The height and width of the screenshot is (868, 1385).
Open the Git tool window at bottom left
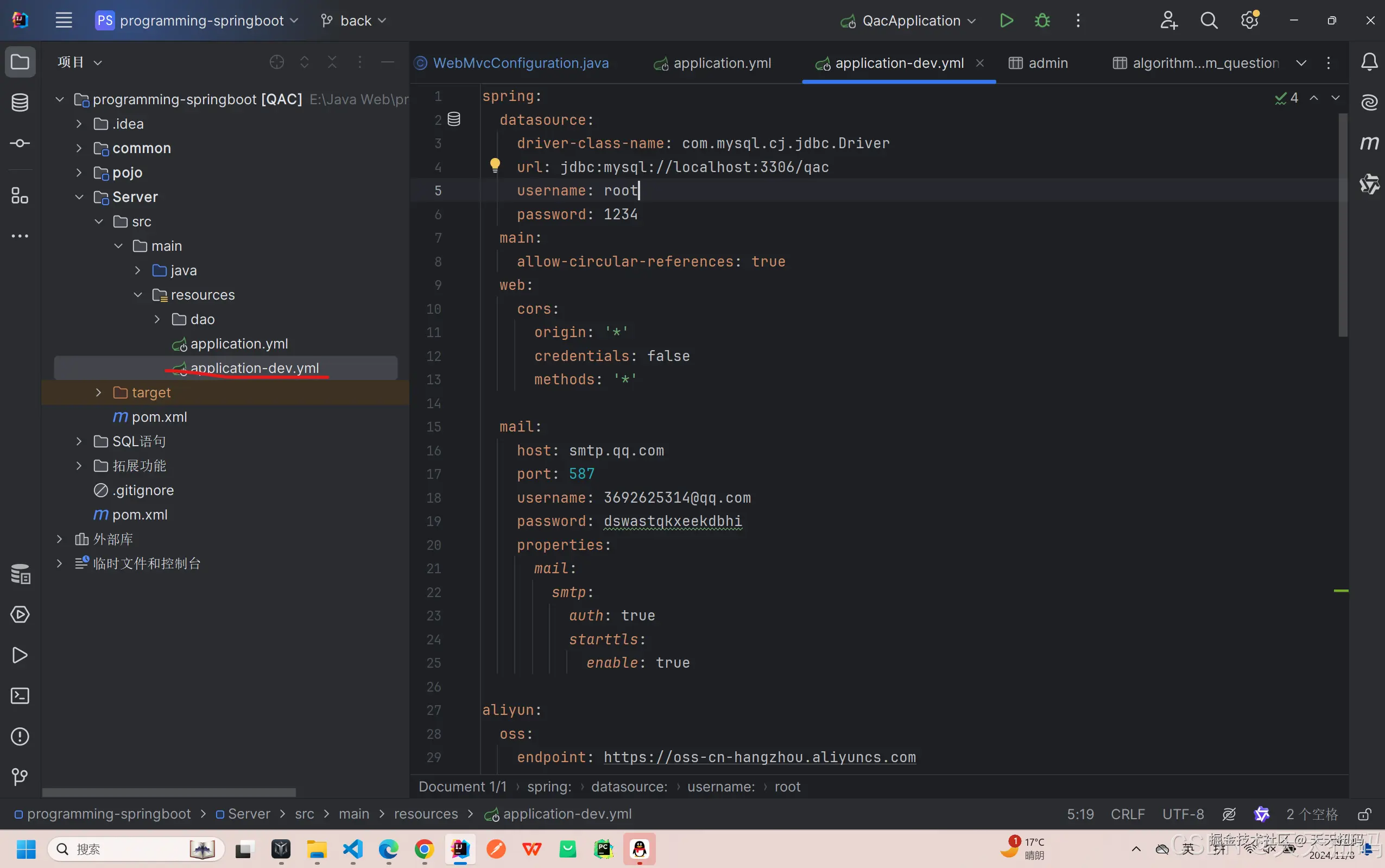20,777
